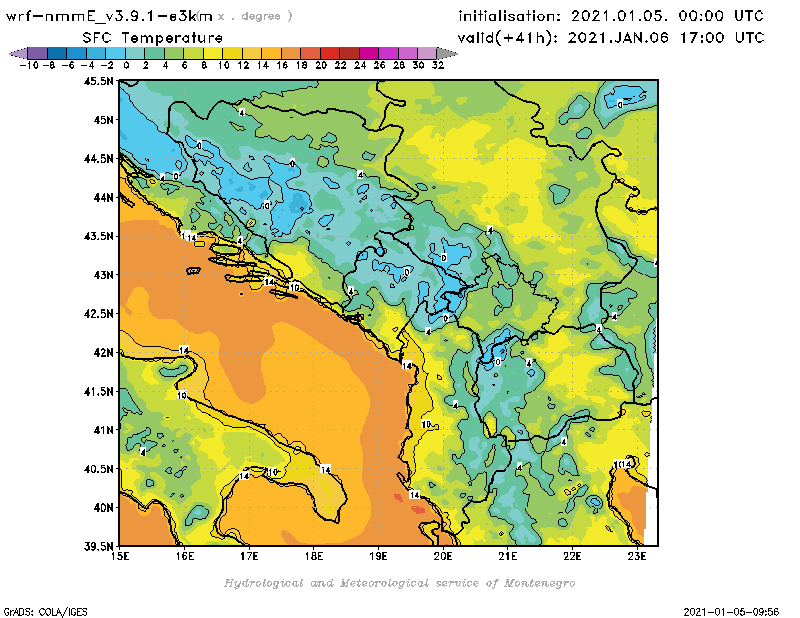
Task: Click the '12' tick label on colorbar
Action: tap(243, 65)
